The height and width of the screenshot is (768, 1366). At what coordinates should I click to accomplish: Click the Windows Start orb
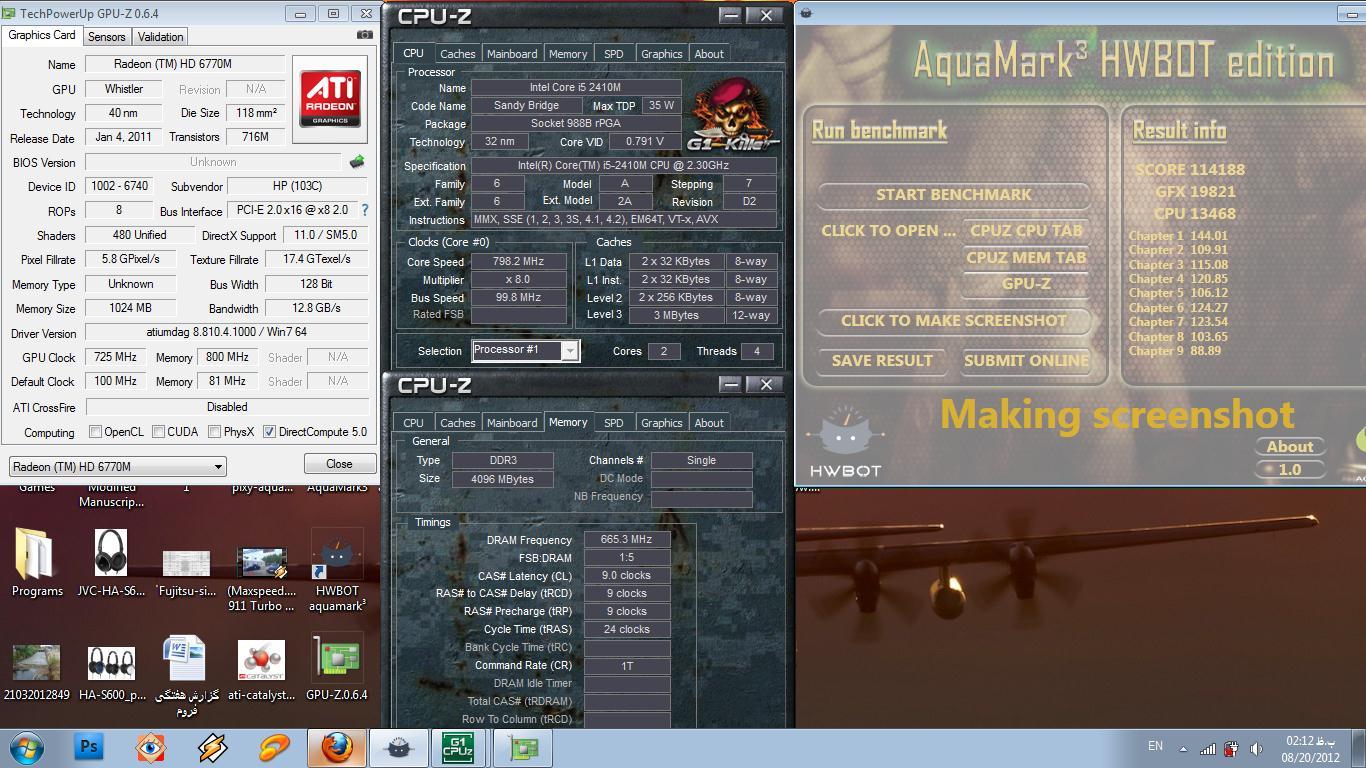pyautogui.click(x=27, y=747)
